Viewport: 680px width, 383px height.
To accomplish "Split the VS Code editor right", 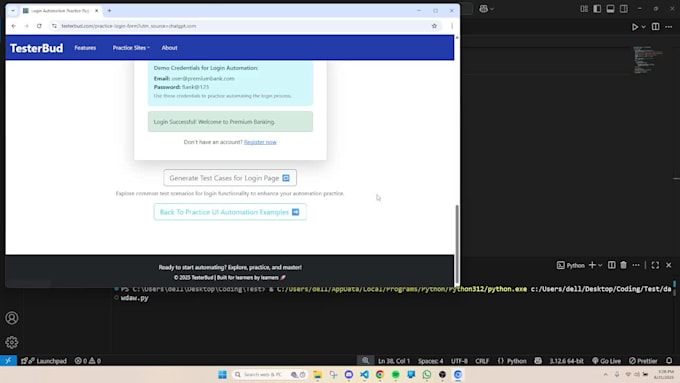I will (656, 27).
